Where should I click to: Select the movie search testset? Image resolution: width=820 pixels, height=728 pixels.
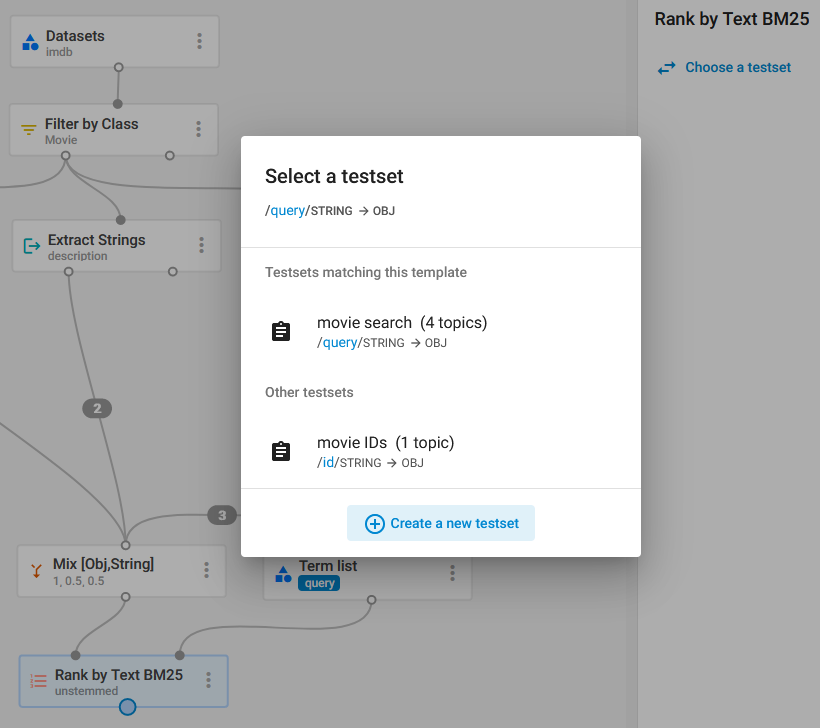coord(441,332)
